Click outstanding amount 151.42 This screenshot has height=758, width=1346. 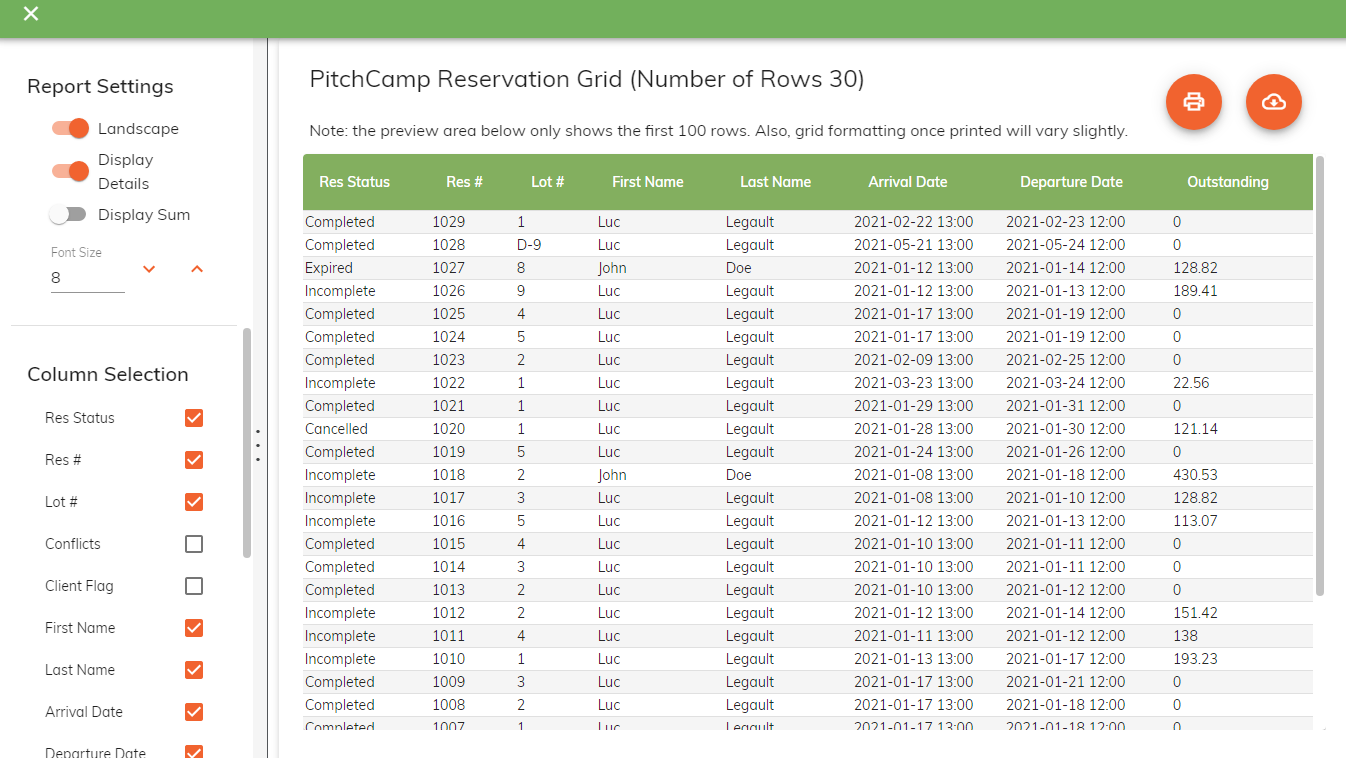[1195, 613]
